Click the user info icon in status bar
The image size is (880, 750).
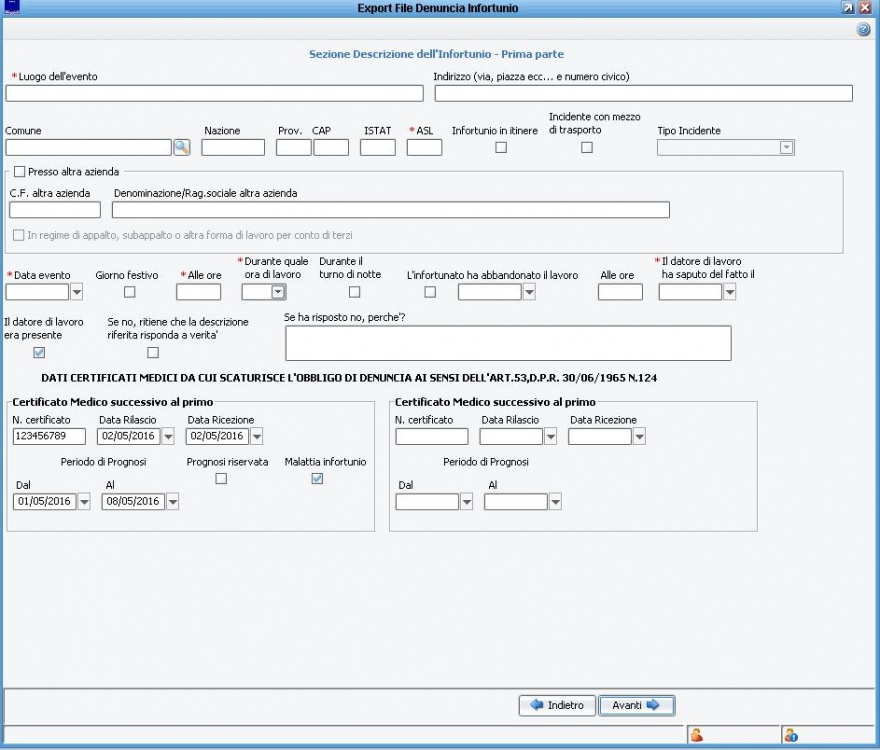[790, 735]
